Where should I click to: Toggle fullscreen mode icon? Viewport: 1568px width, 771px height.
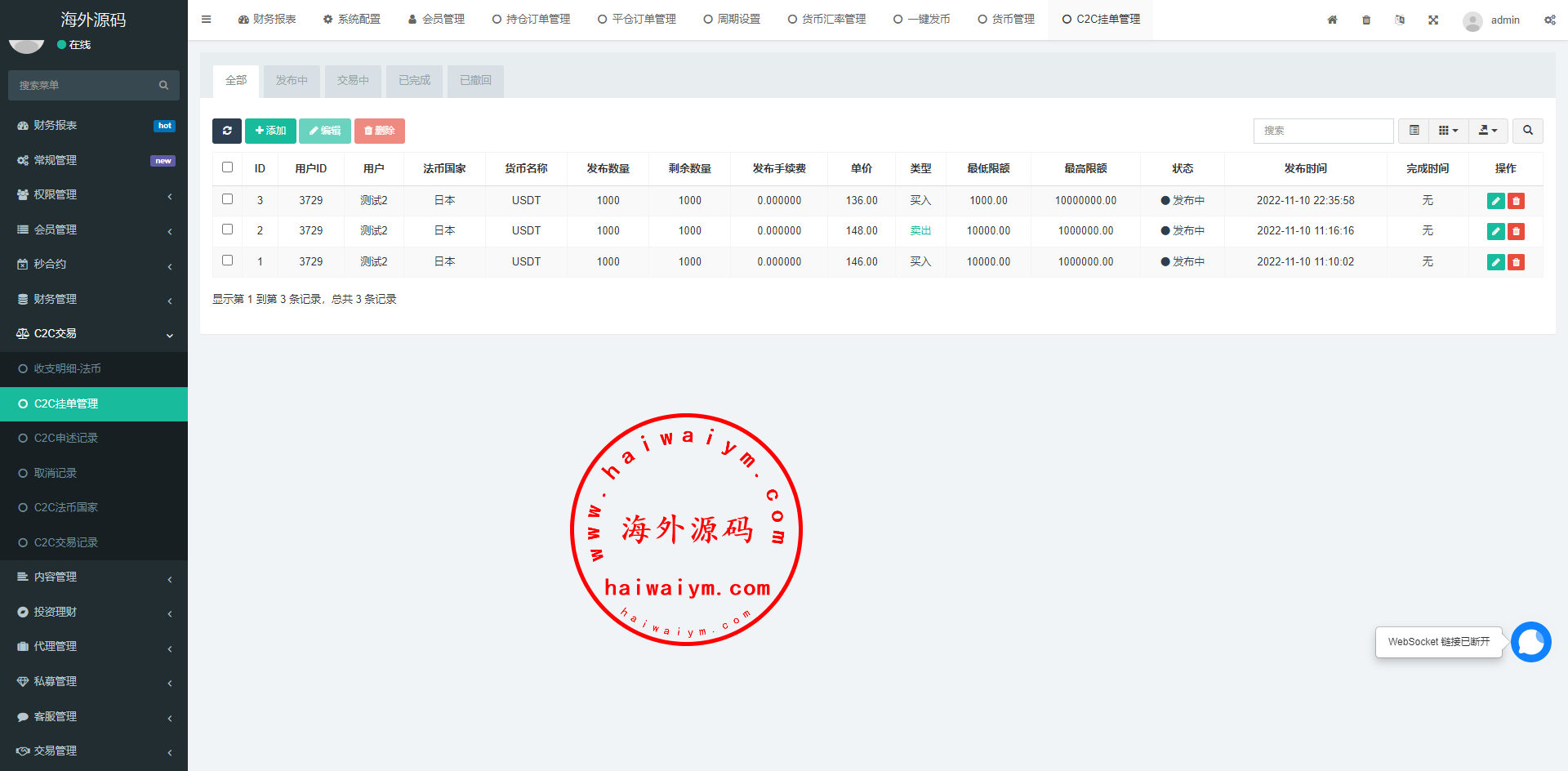click(x=1433, y=20)
